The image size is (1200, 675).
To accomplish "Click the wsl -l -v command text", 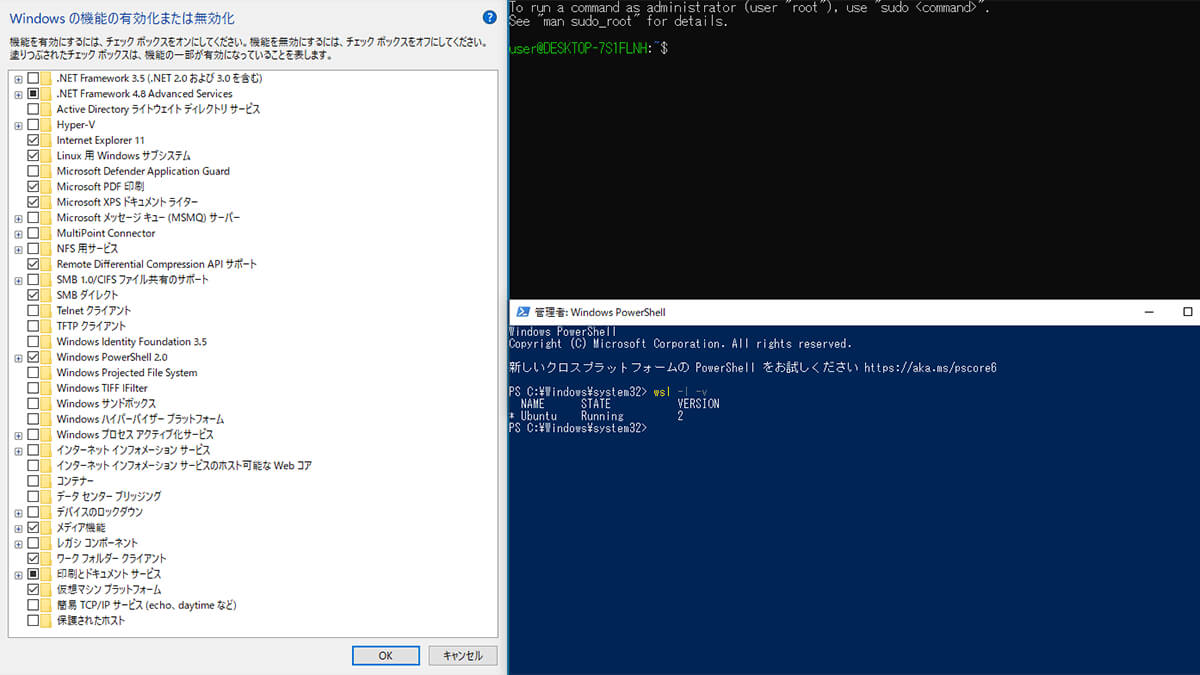I will [680, 392].
